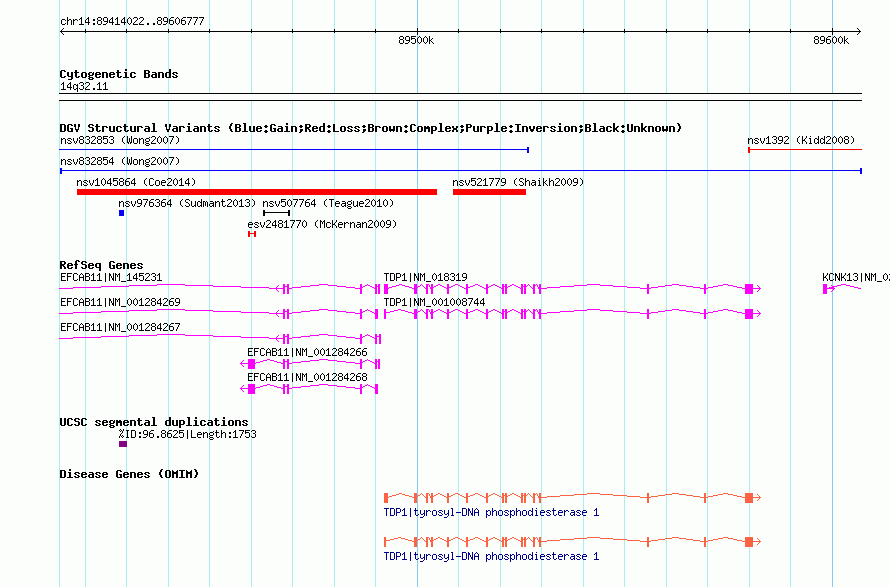Select the KCNK13 first exon glyph
Image resolution: width=890 pixels, height=587 pixels.
click(x=825, y=289)
